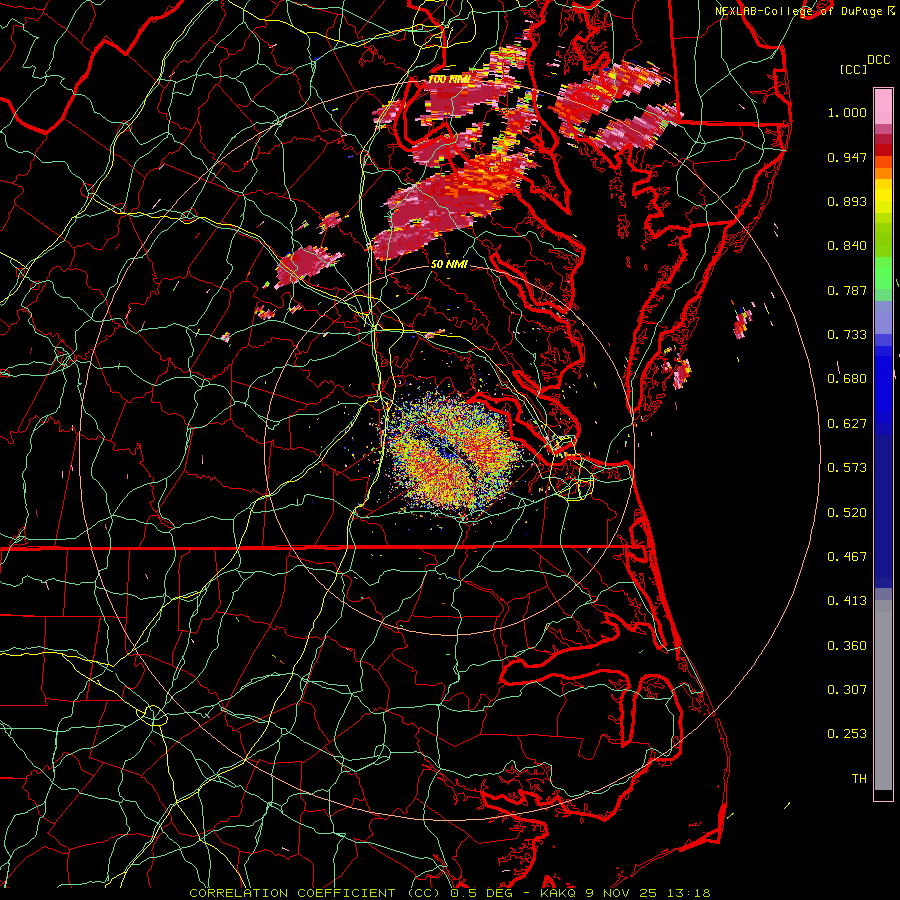This screenshot has width=900, height=900.
Task: Click the 100 NMI range ring label
Action: [x=449, y=79]
